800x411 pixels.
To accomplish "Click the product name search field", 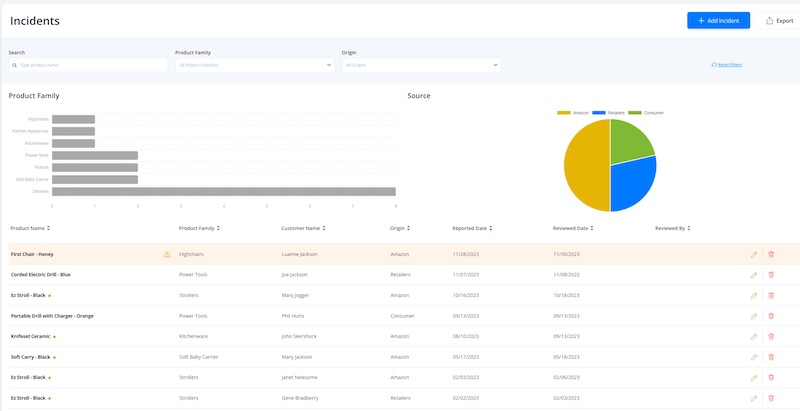I will (88, 65).
